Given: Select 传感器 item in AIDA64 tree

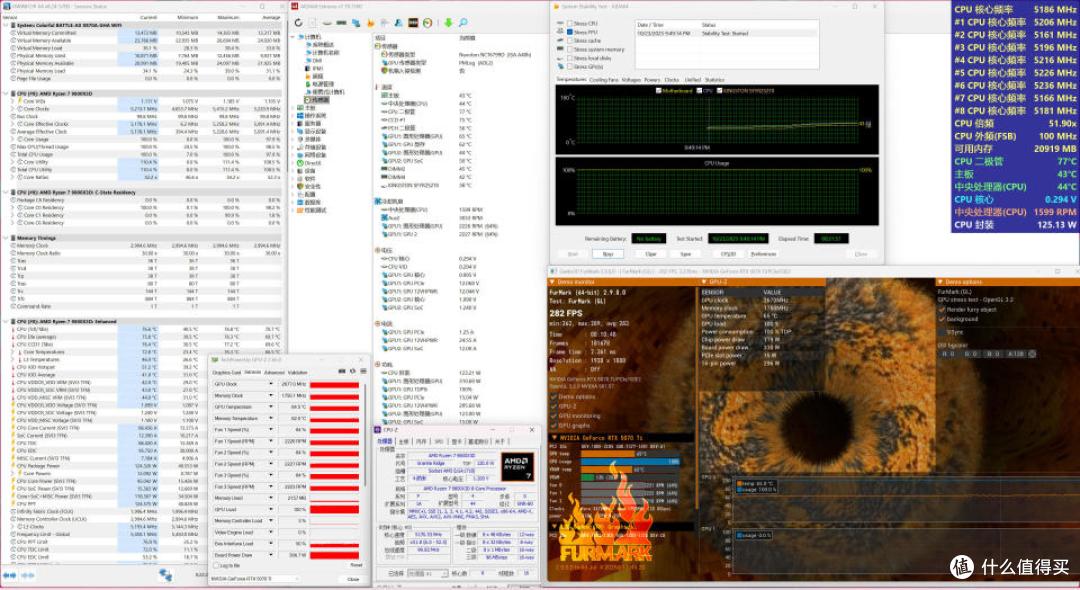Looking at the screenshot, I should (x=316, y=100).
